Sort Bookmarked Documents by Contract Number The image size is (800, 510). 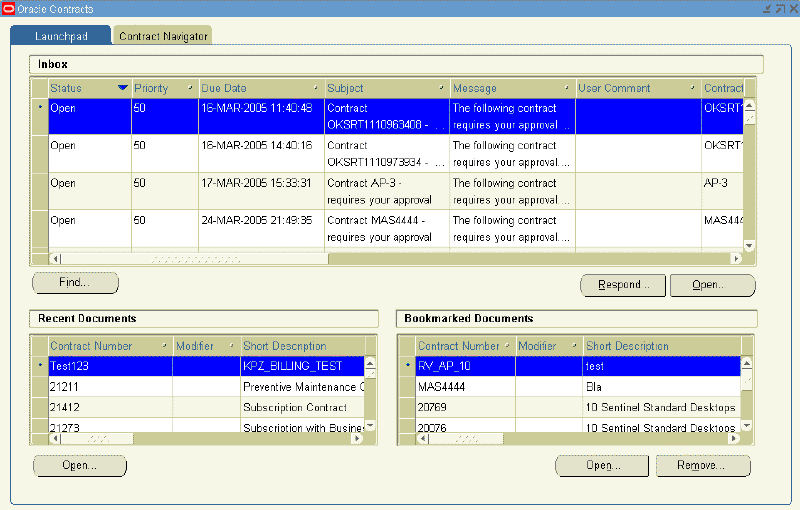465,346
